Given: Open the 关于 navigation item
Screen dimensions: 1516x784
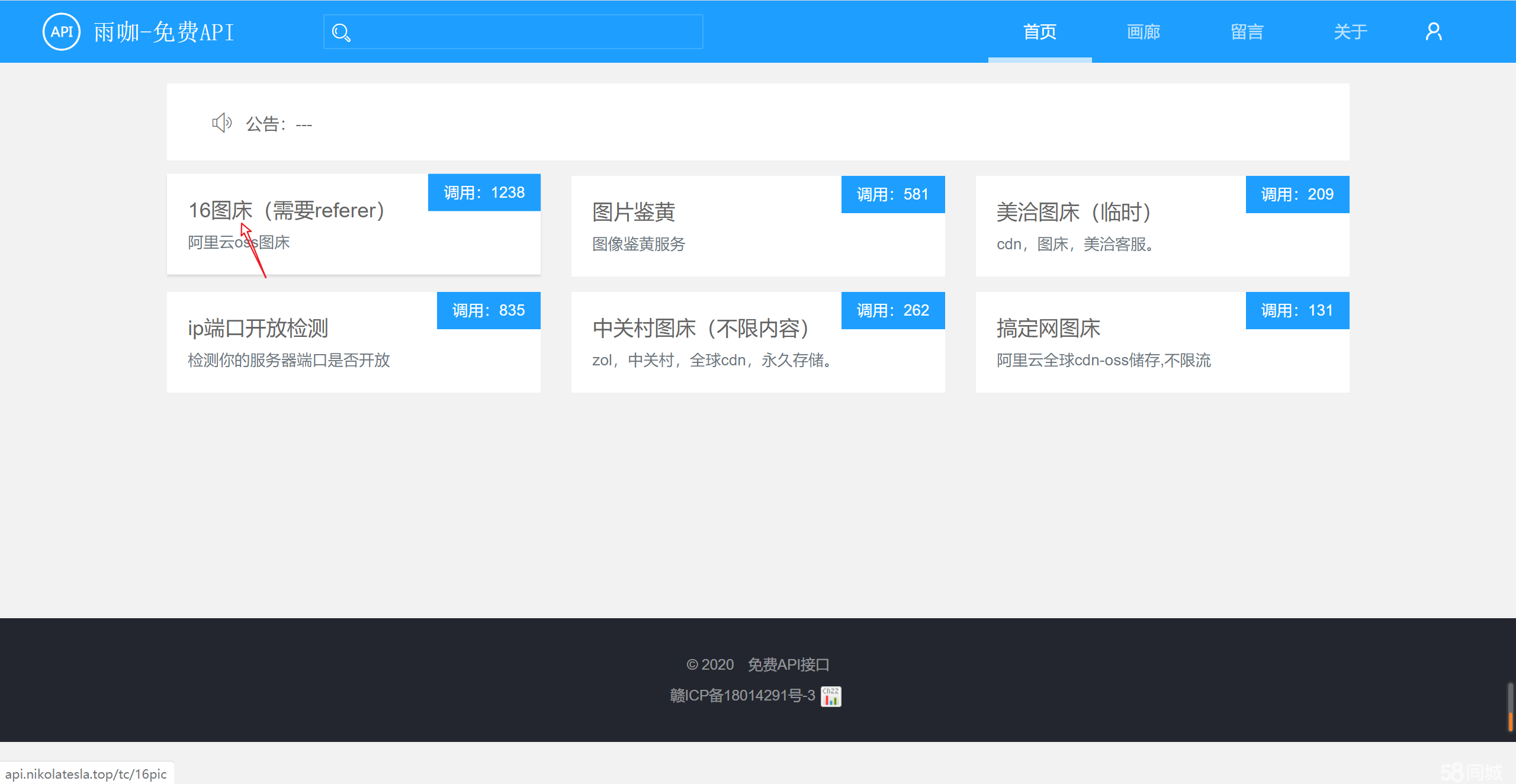Looking at the screenshot, I should [x=1350, y=32].
